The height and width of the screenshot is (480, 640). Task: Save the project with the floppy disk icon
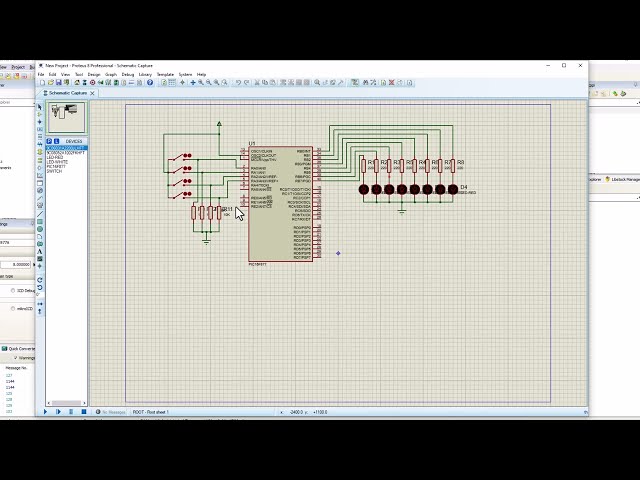pyautogui.click(x=58, y=82)
